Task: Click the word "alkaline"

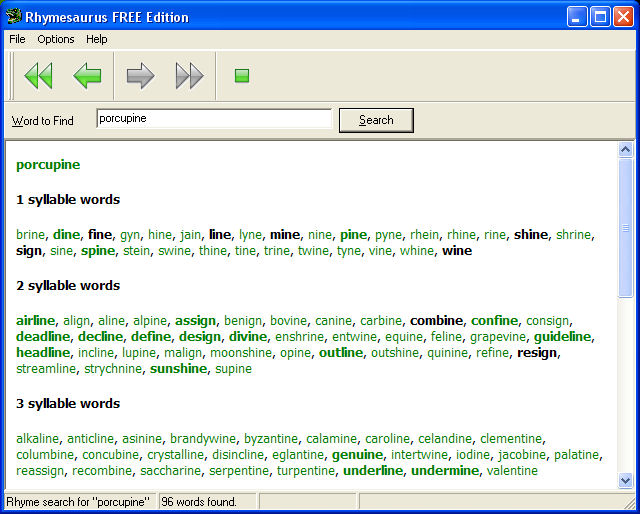Action: (38, 439)
